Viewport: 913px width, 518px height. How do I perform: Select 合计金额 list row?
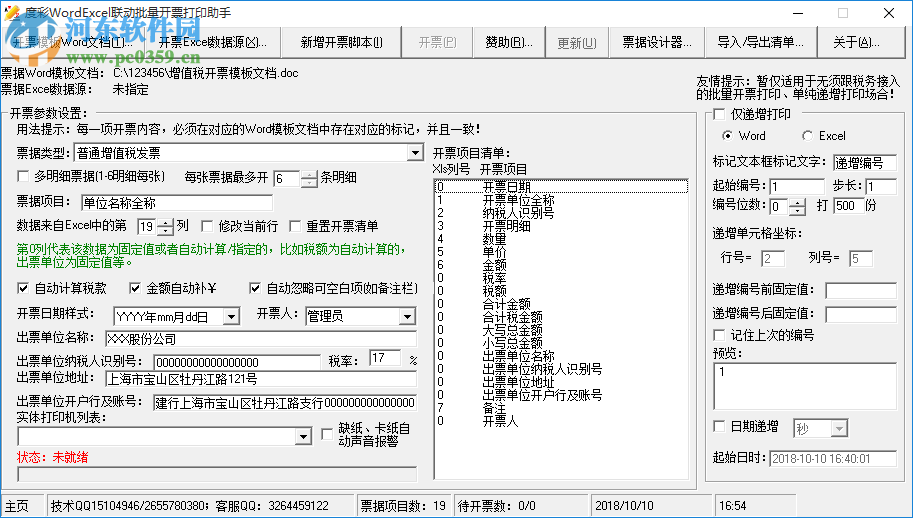561,304
